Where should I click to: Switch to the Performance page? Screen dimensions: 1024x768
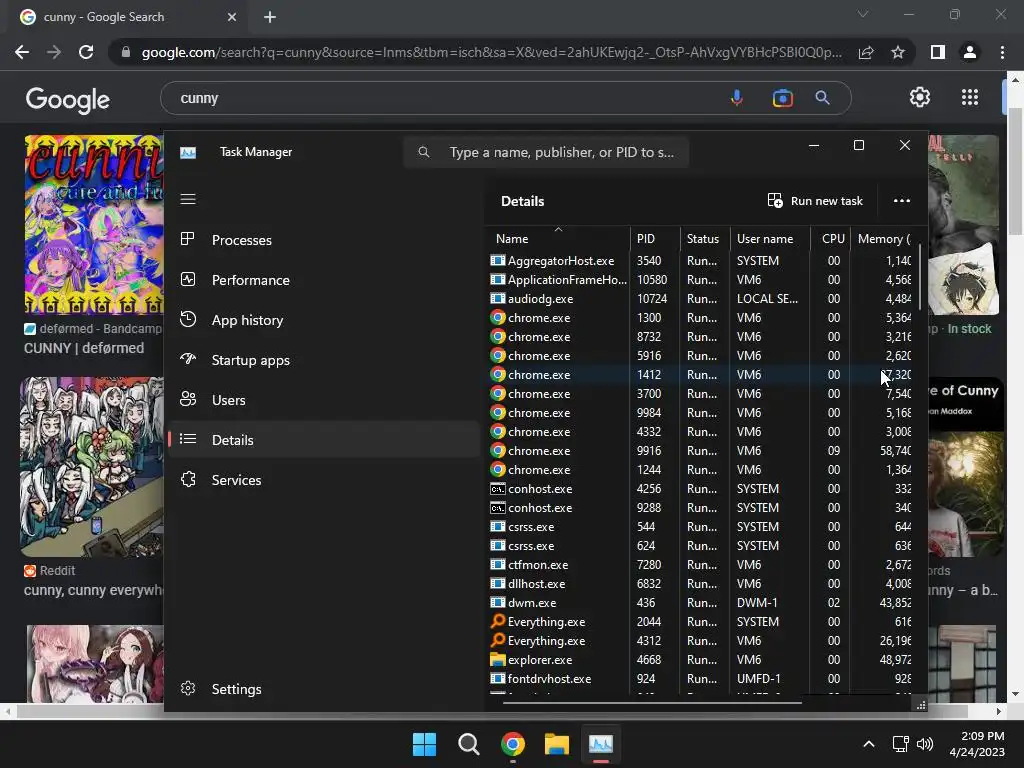pyautogui.click(x=325, y=280)
